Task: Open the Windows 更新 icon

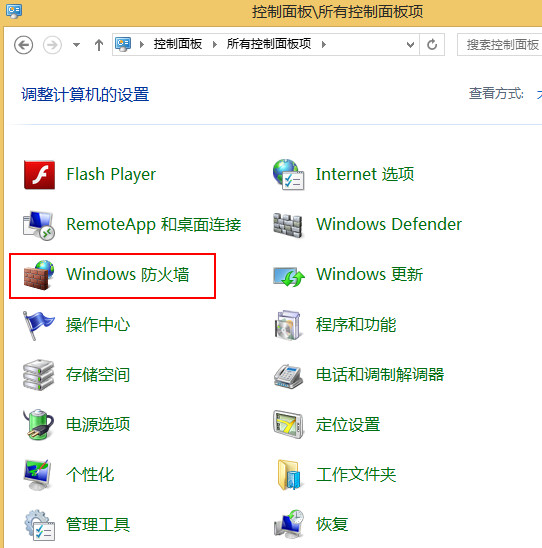Action: 288,276
